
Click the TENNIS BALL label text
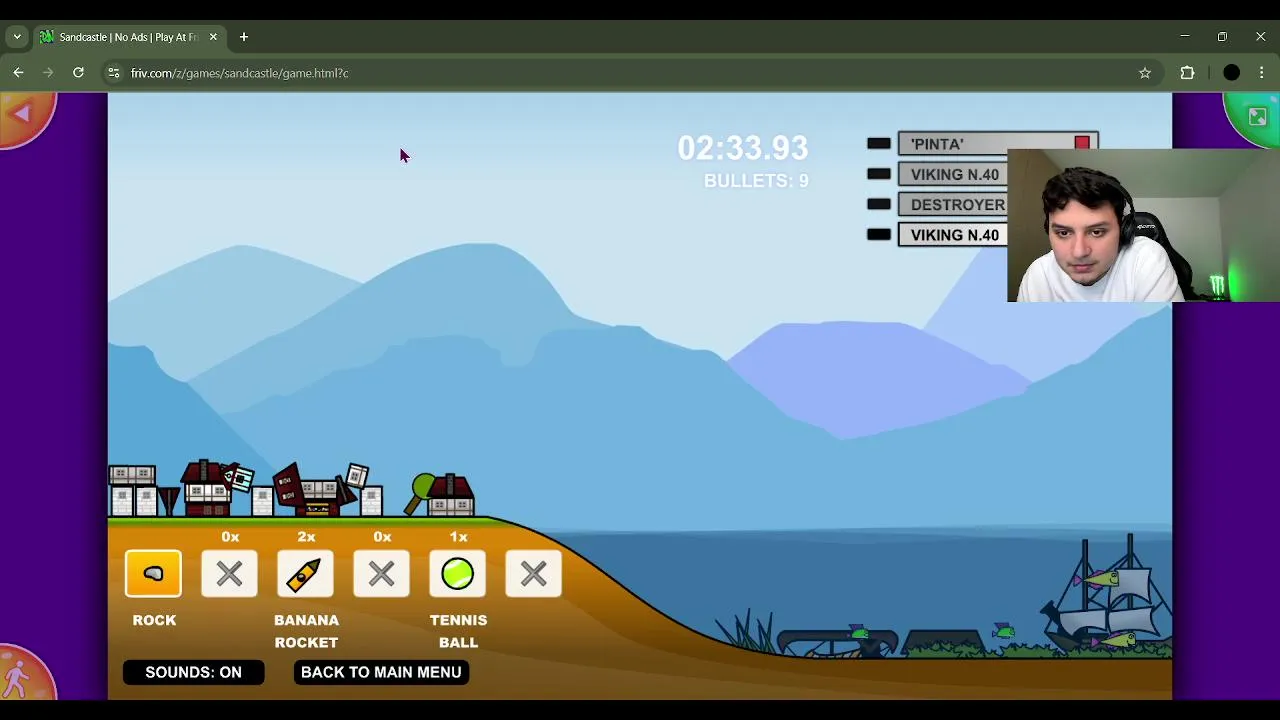[458, 631]
